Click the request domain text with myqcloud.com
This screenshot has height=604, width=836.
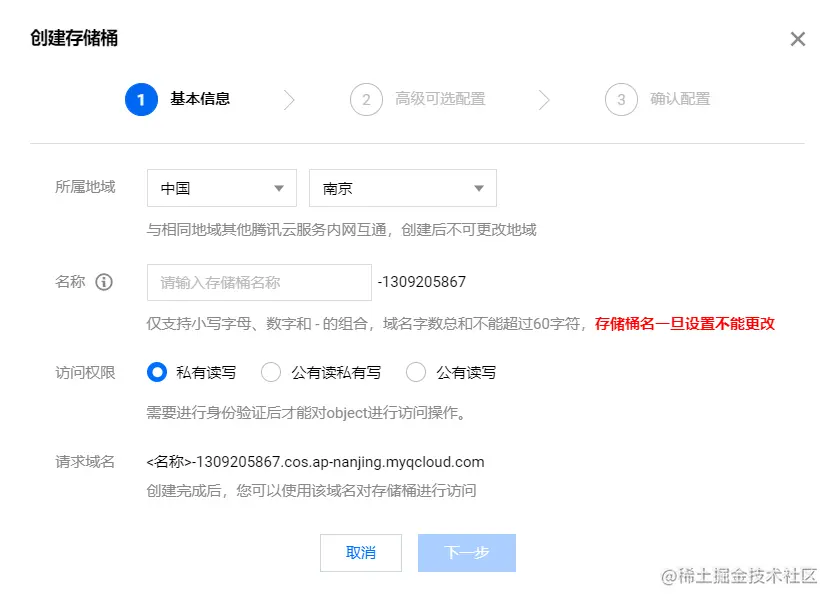tap(315, 462)
